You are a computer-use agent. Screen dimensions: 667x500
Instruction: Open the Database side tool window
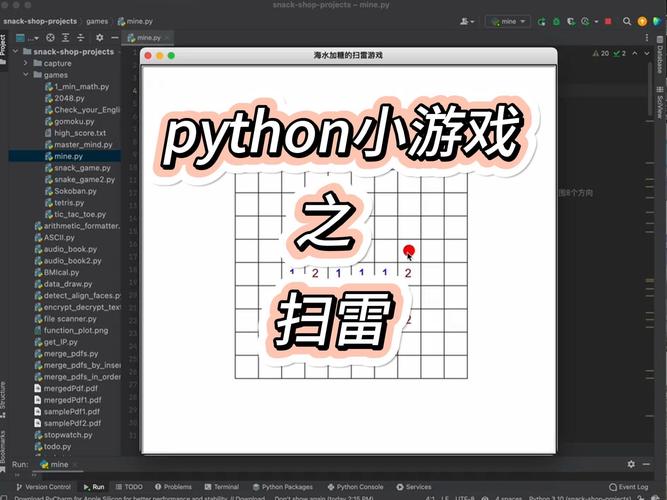[660, 55]
